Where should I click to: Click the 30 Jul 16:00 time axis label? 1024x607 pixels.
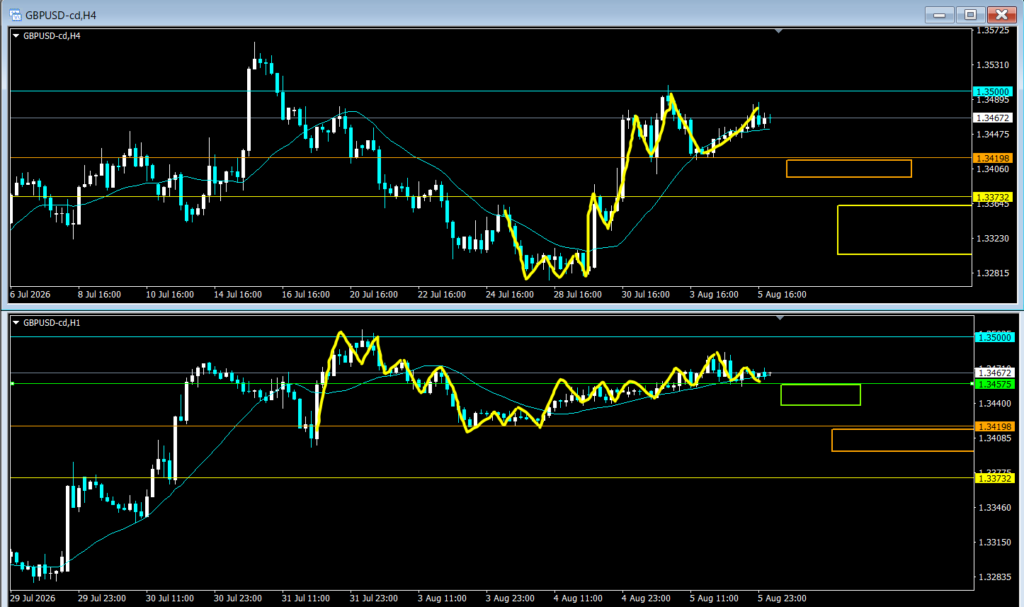[x=645, y=295]
